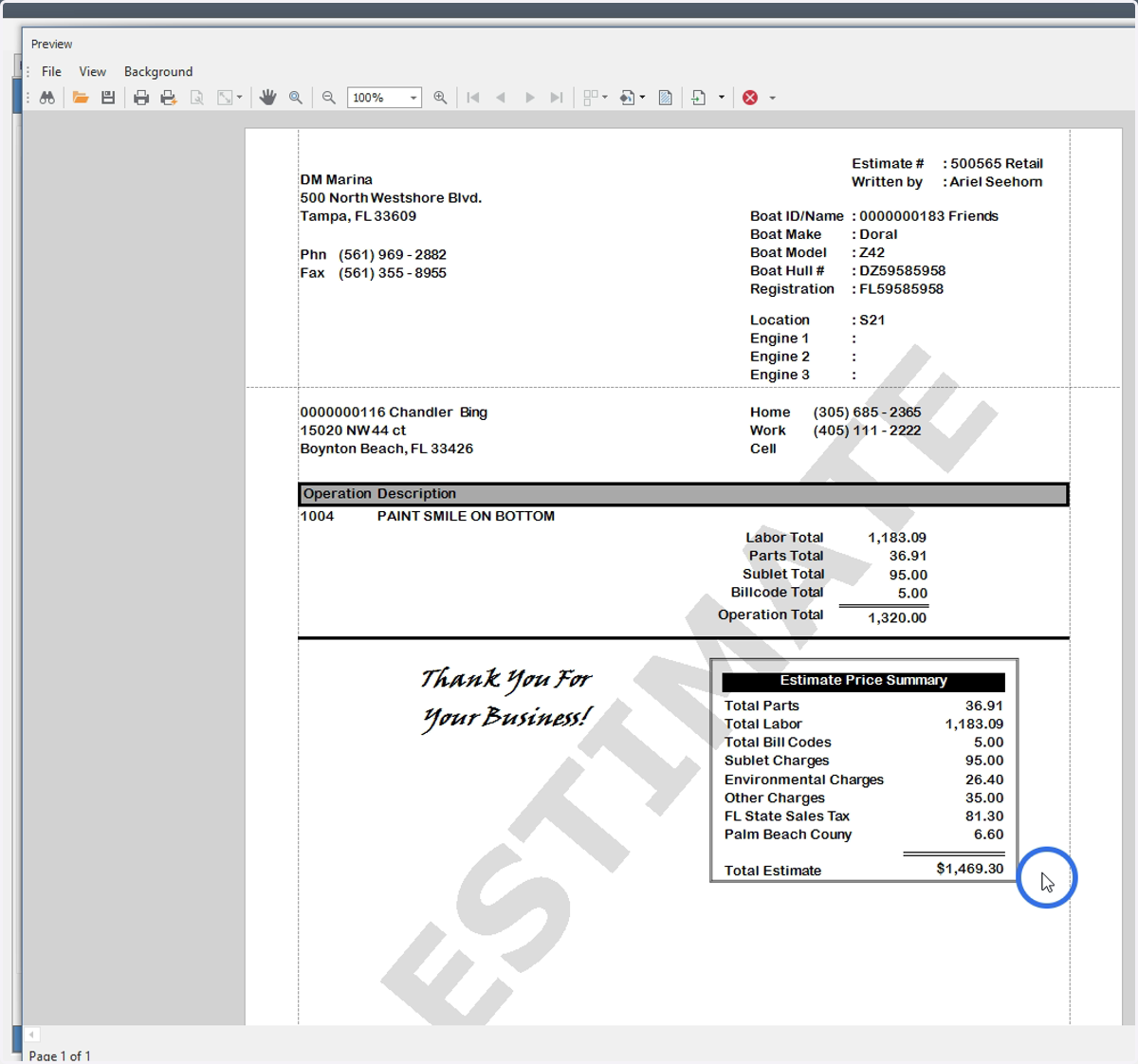Click the zoom in icon

(440, 98)
